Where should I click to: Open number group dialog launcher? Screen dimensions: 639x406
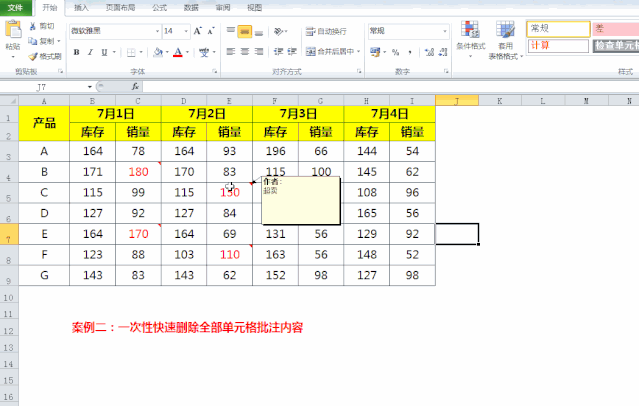coord(446,72)
